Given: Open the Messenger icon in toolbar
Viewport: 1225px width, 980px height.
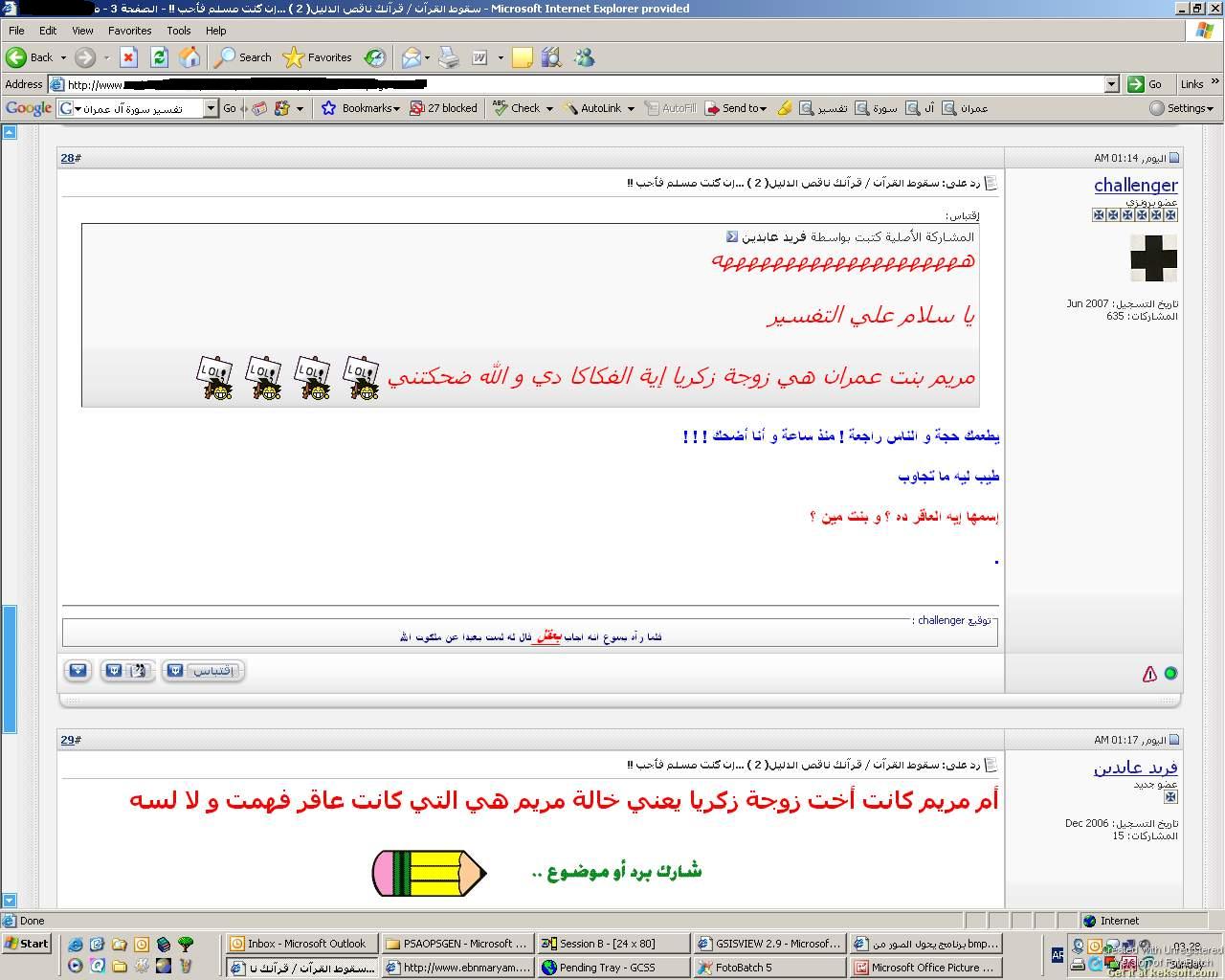Looking at the screenshot, I should (x=584, y=57).
